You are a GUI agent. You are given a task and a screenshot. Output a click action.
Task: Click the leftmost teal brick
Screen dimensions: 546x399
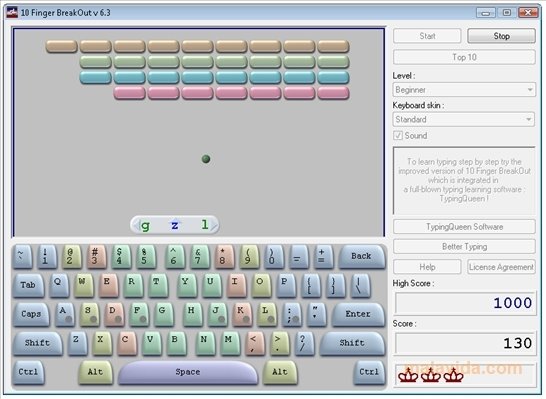click(x=95, y=77)
